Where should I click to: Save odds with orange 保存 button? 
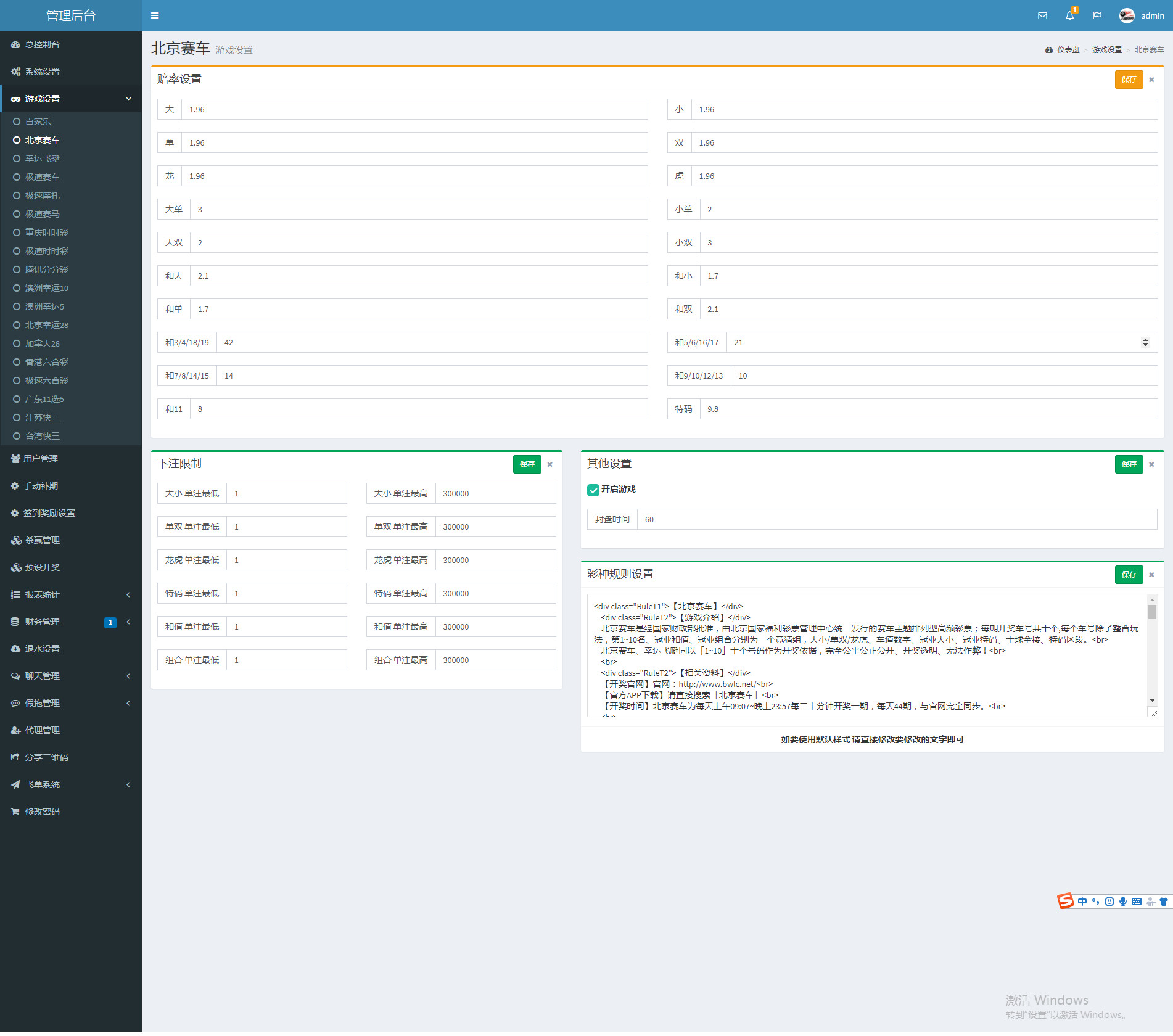coord(1129,80)
